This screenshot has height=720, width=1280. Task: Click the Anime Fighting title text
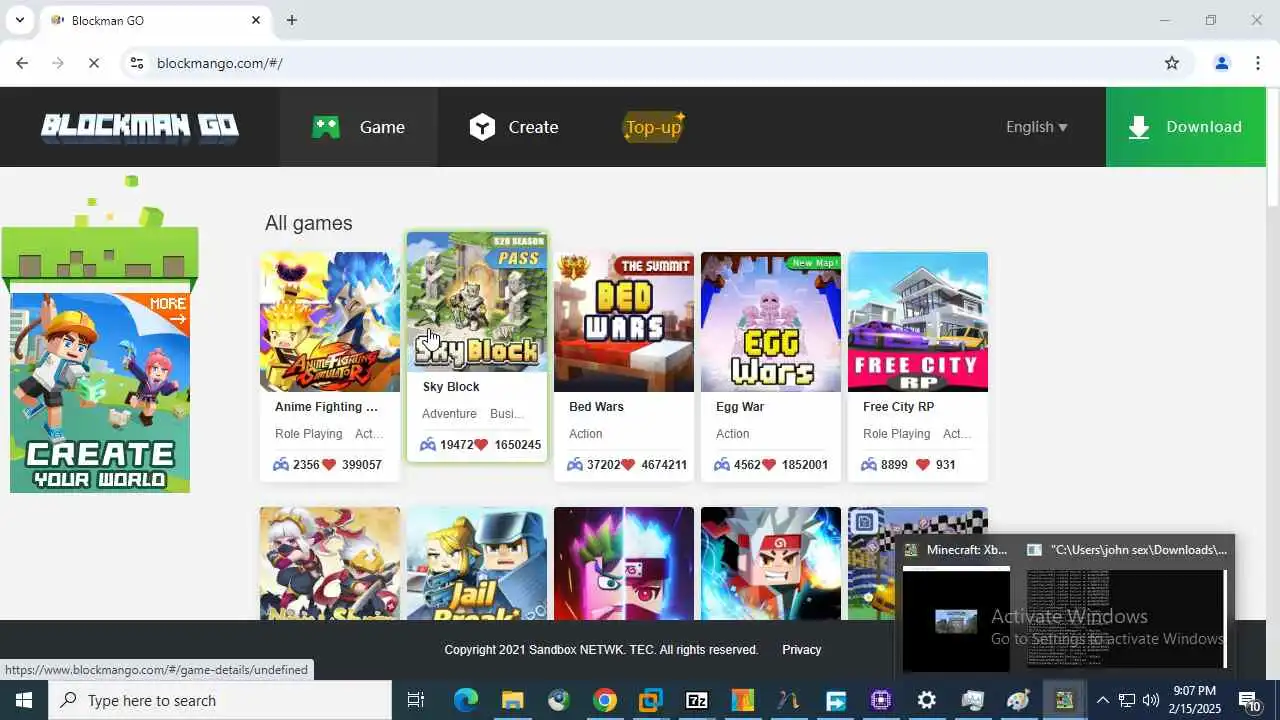[326, 407]
